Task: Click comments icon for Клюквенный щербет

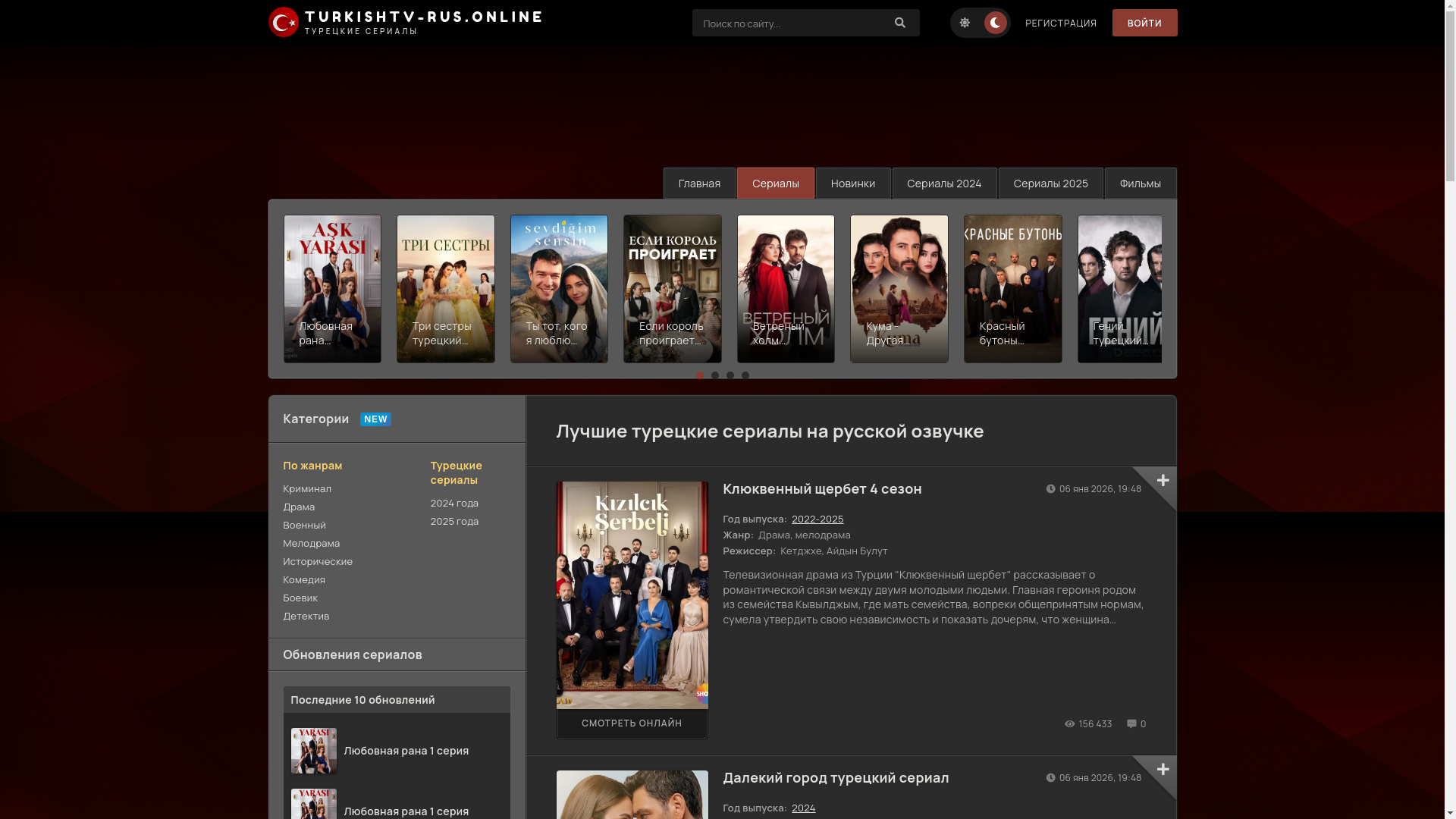Action: pos(1131,724)
